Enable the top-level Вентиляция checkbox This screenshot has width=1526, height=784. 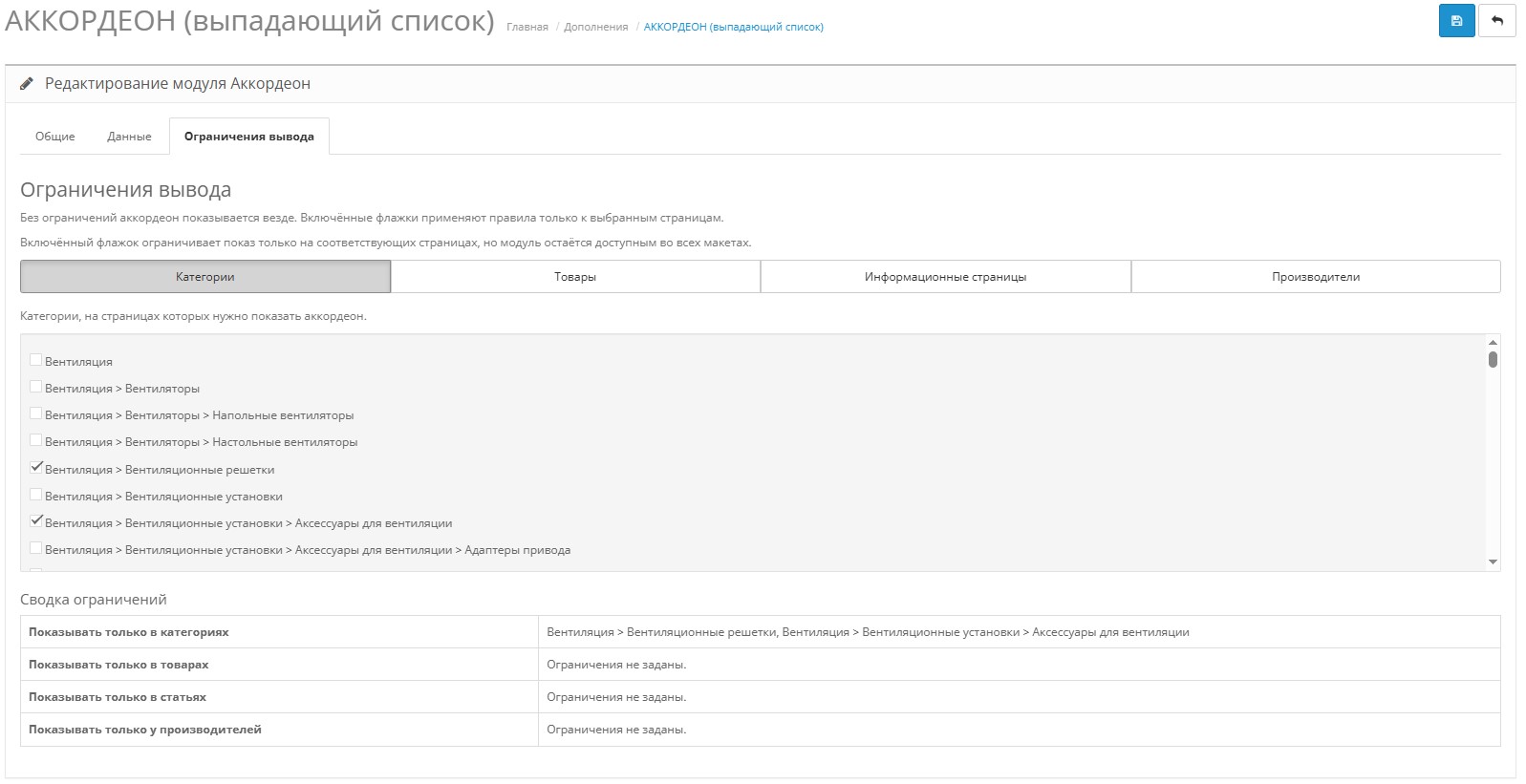pyautogui.click(x=35, y=360)
